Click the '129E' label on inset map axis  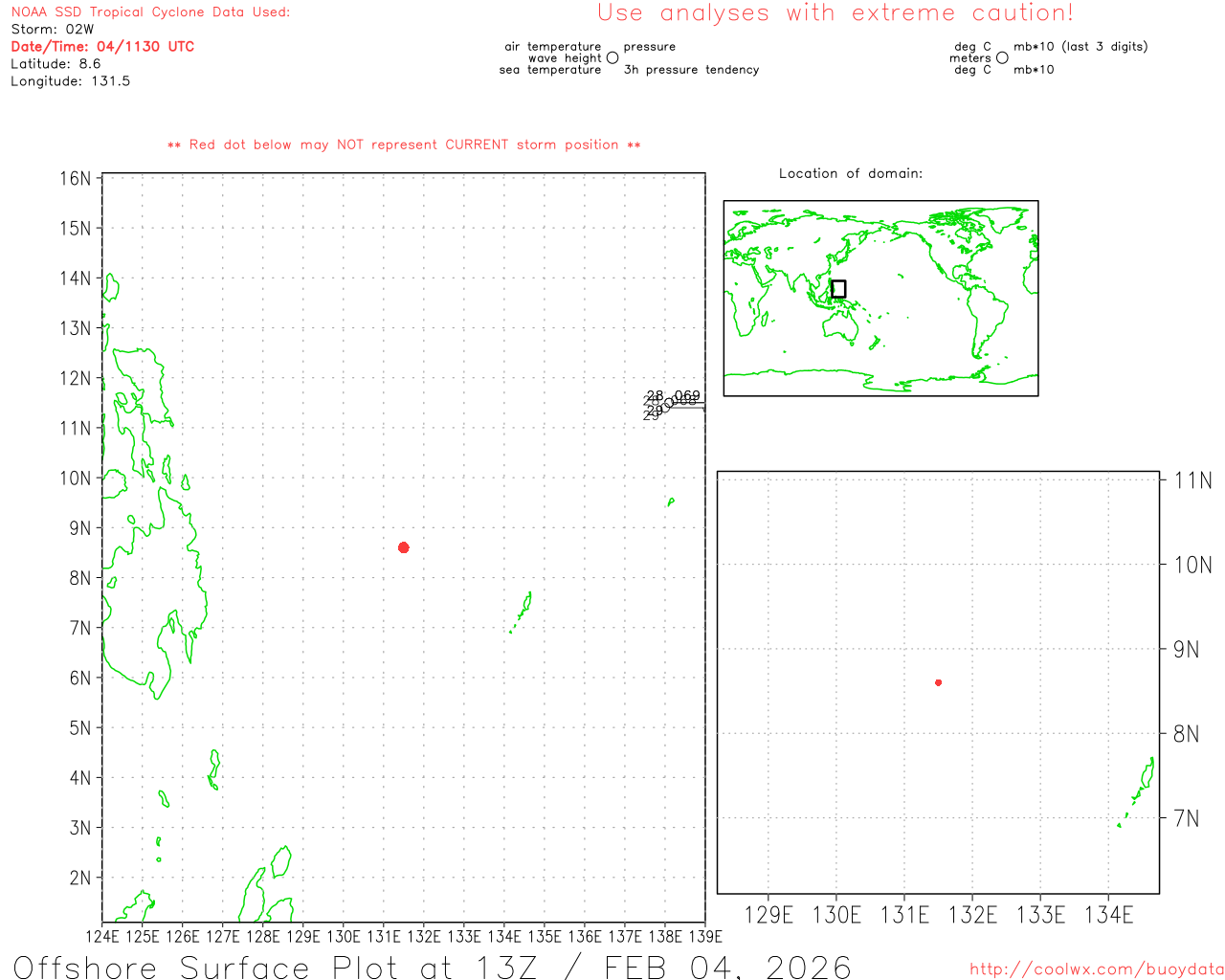click(x=768, y=916)
